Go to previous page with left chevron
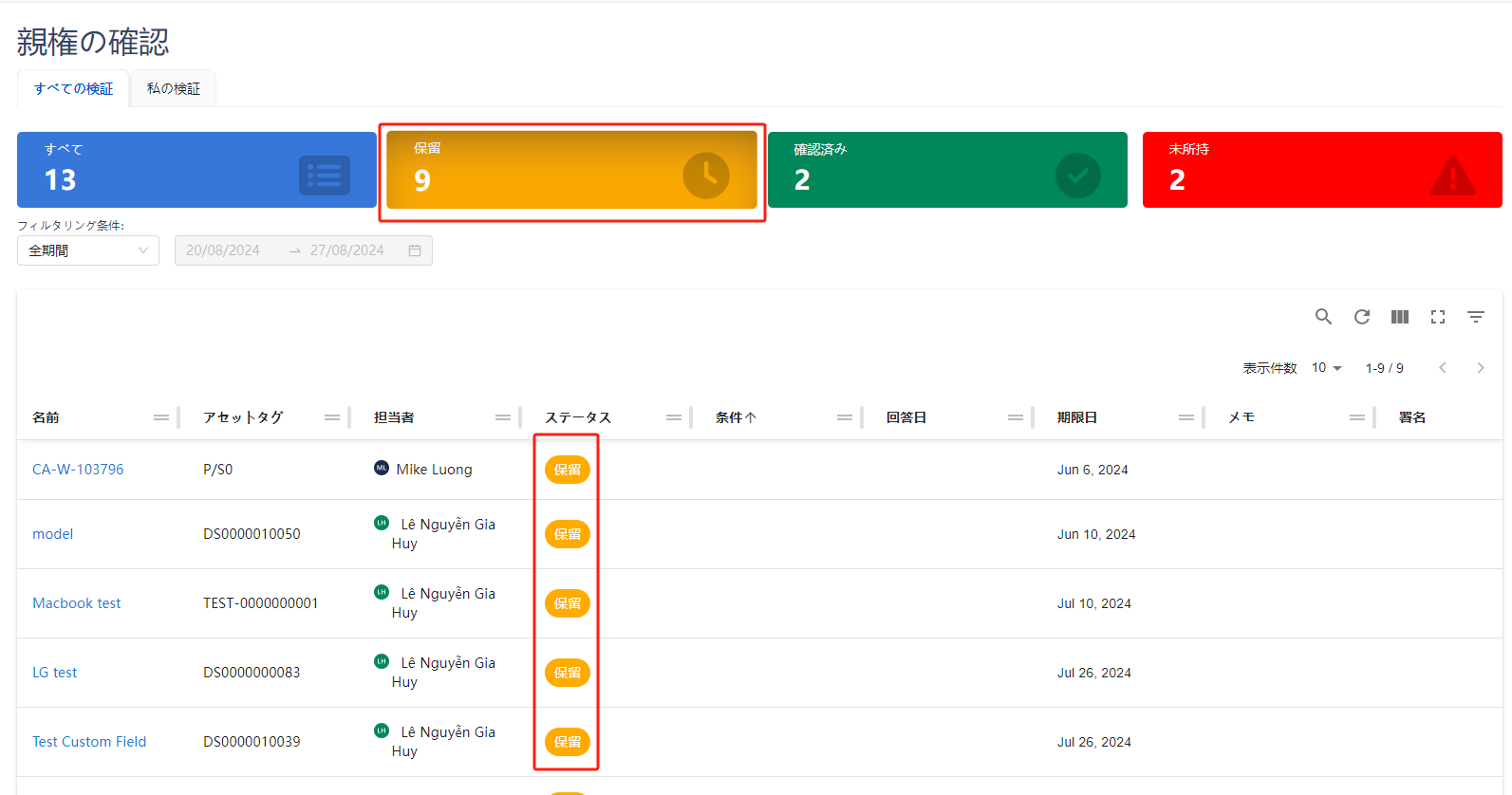Viewport: 1512px width, 795px height. (1443, 368)
